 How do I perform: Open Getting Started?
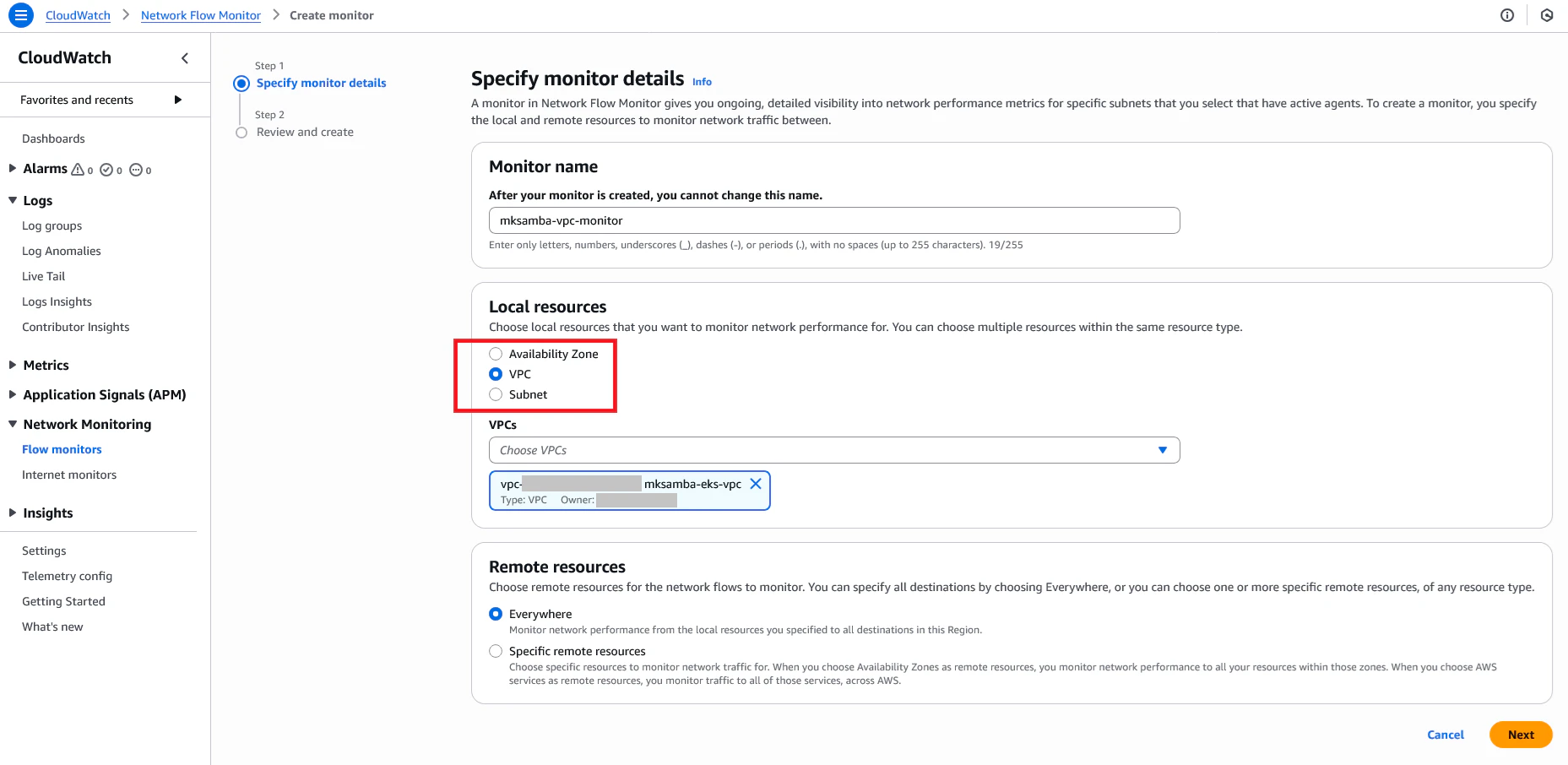click(64, 601)
